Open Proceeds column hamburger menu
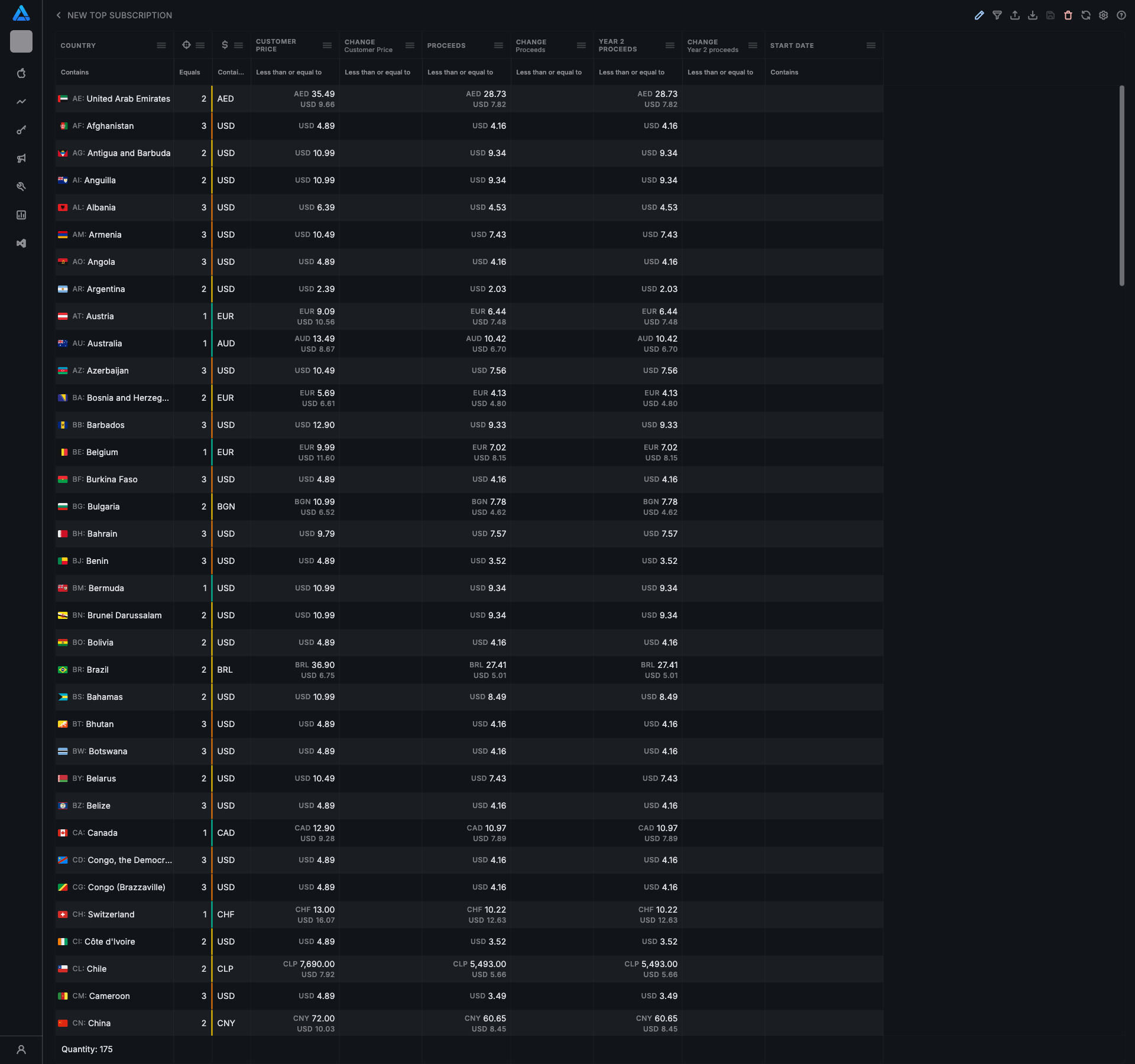This screenshot has width=1135, height=1064. point(498,46)
